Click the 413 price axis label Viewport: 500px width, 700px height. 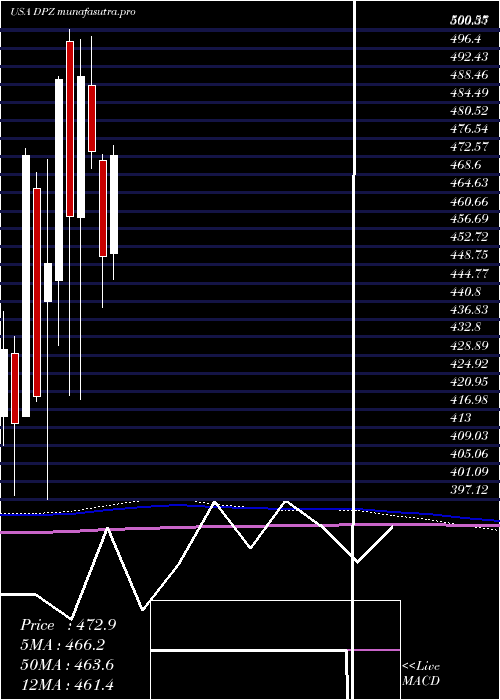461,418
